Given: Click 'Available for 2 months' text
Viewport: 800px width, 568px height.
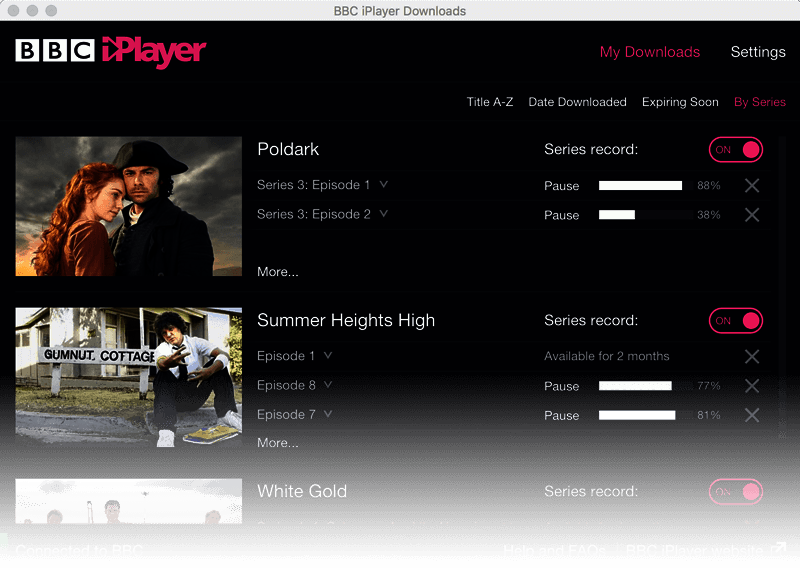Looking at the screenshot, I should [607, 356].
